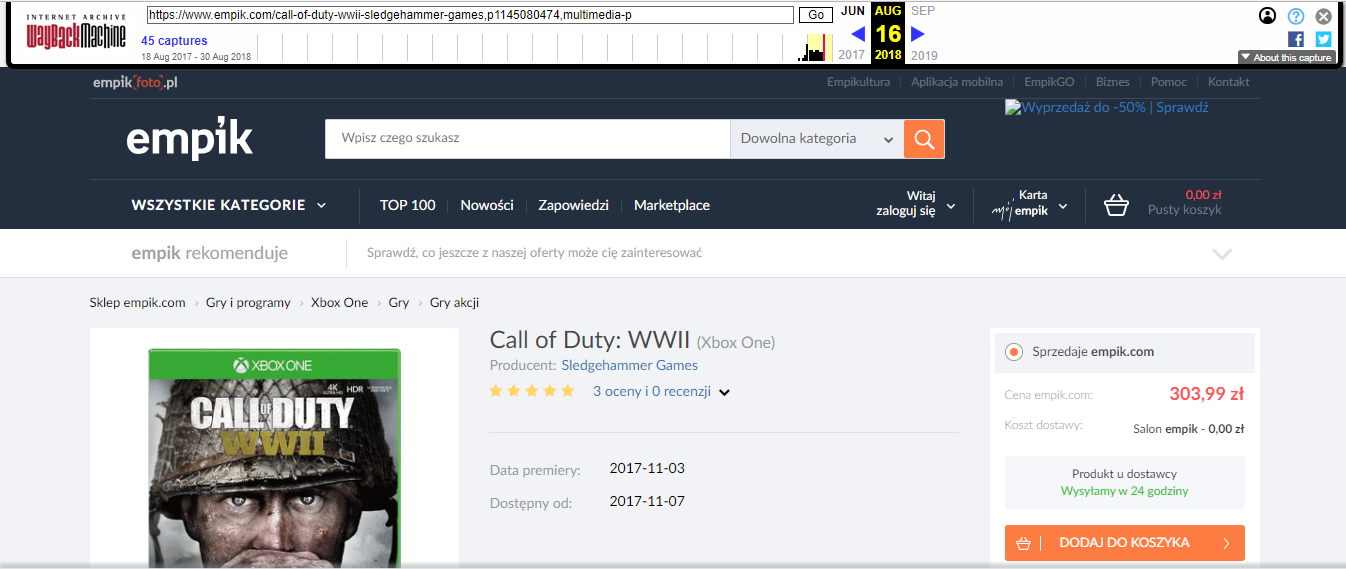Click the 'Wyprzedaż do -50% | Sprawdź' banner
The height and width of the screenshot is (569, 1346).
(x=1107, y=107)
